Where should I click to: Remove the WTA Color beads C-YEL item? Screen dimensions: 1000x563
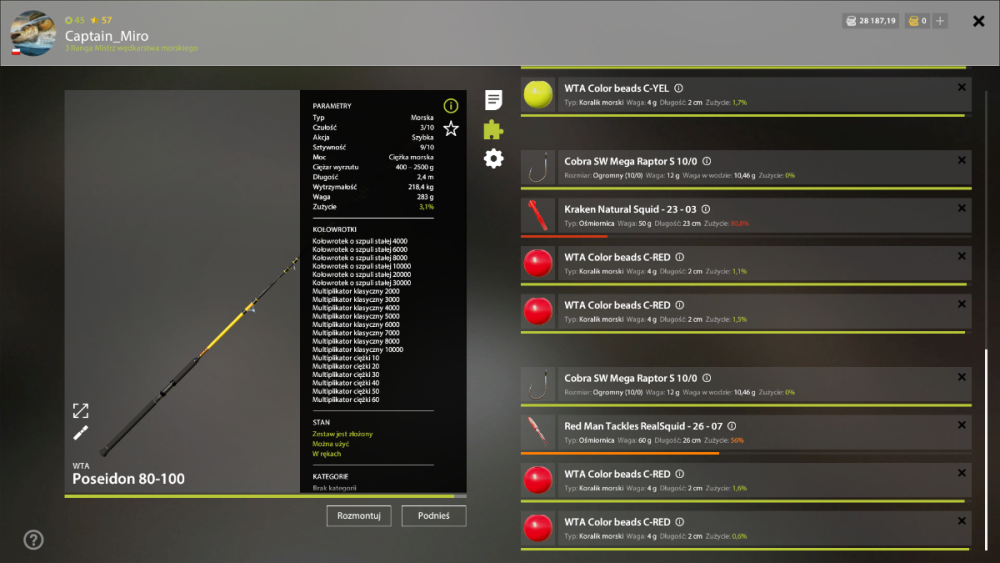click(x=962, y=87)
